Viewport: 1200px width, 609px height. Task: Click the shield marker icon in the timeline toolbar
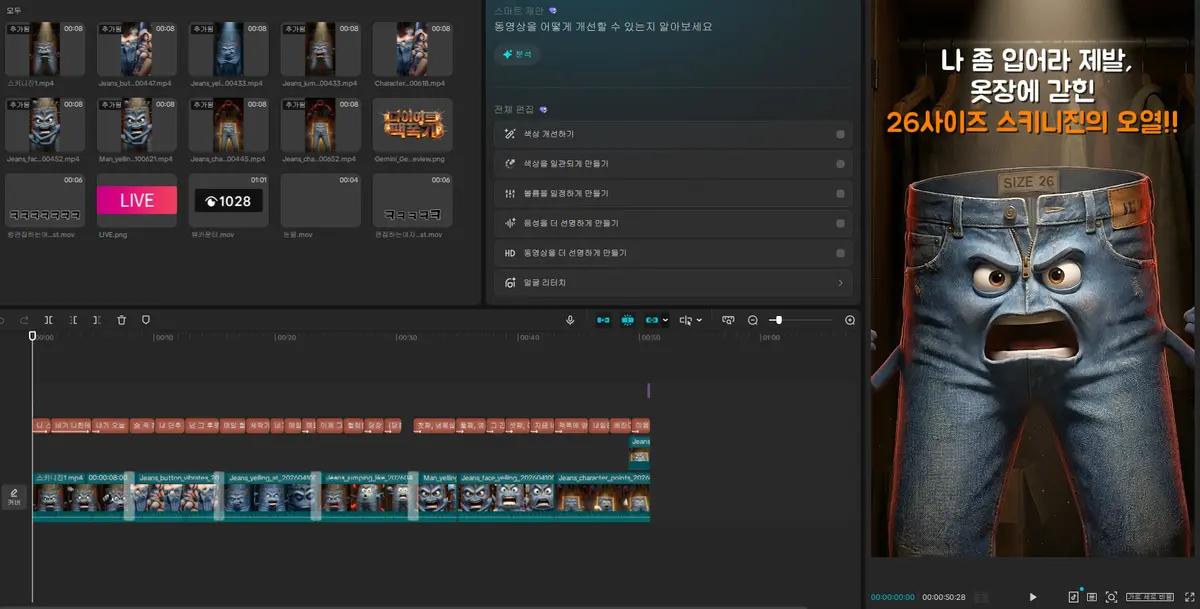(145, 320)
